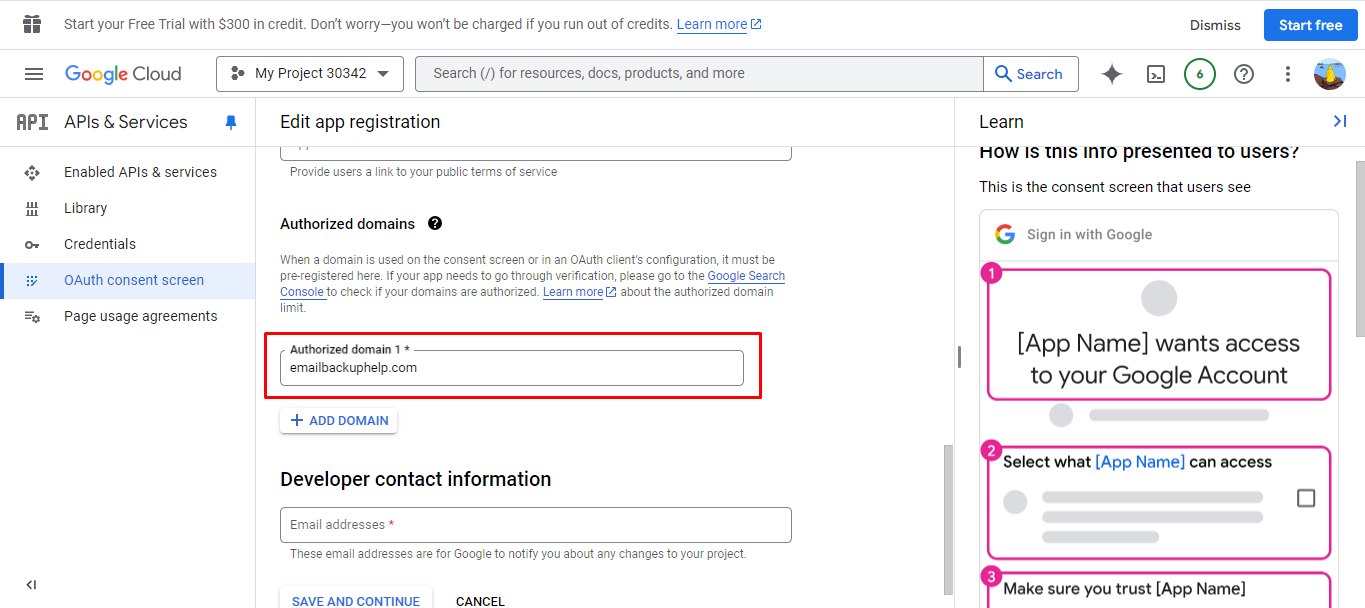The image size is (1365, 608).
Task: Focus the Email addresses input field
Action: pyautogui.click(x=535, y=525)
